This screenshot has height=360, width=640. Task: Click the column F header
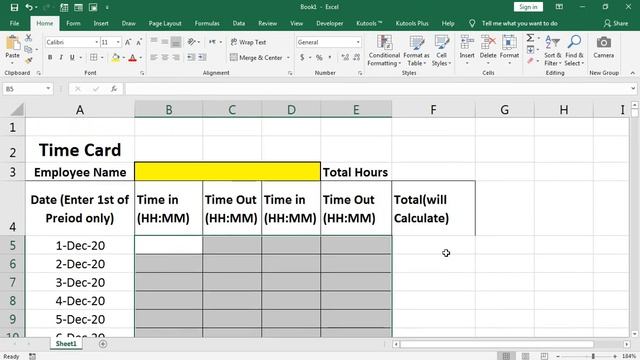[x=433, y=109]
